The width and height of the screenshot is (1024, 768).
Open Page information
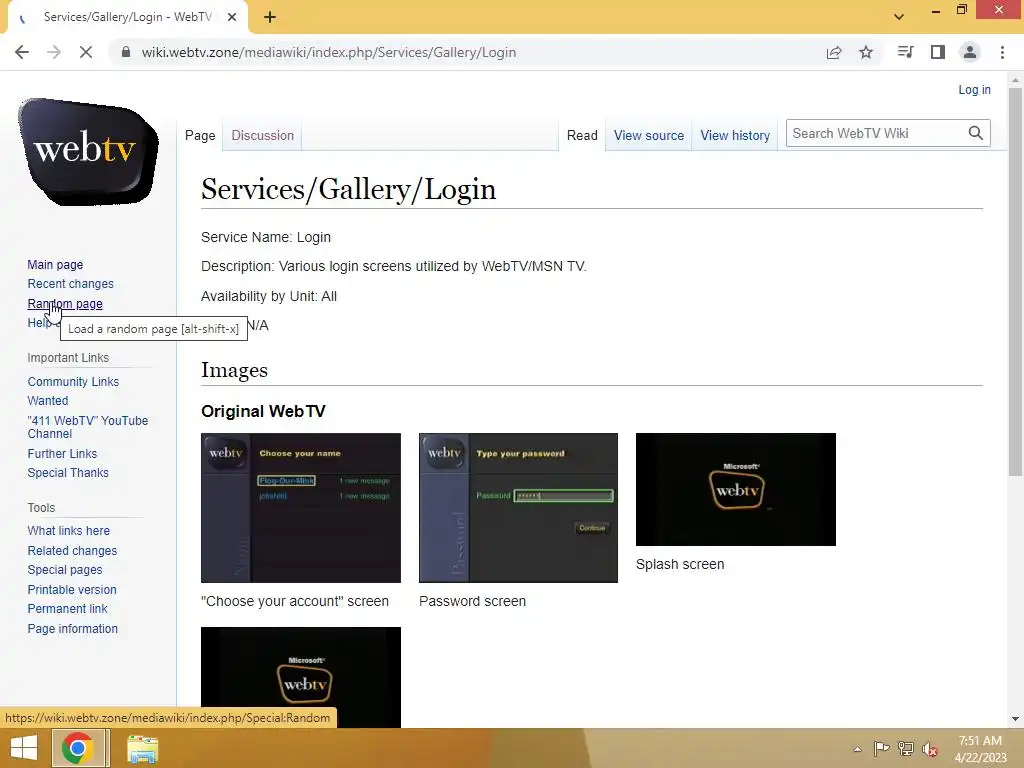click(x=72, y=628)
